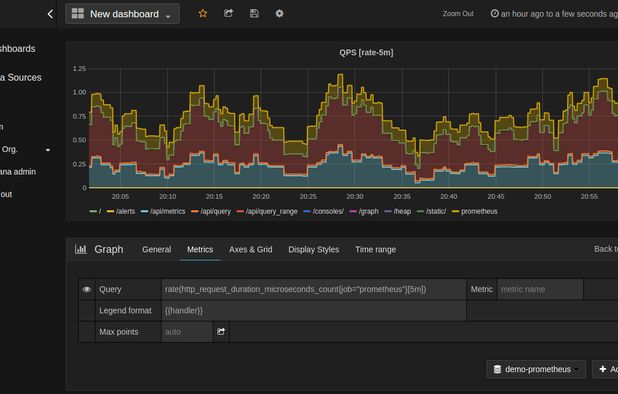Toggle the /static/ legend series
Screen dimensions: 618x394
coord(432,212)
